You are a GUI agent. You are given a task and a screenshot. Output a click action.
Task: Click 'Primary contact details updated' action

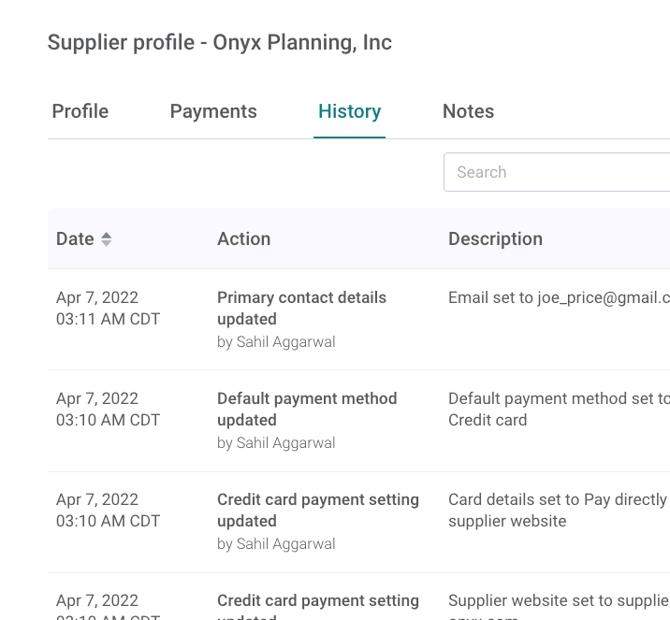[x=302, y=308]
